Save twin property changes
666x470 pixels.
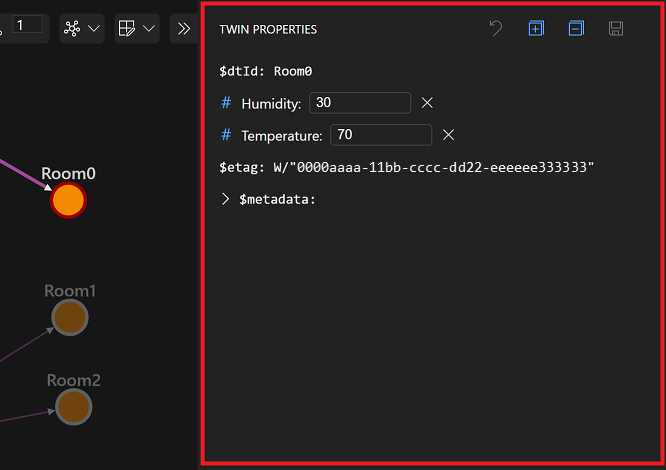[616, 28]
